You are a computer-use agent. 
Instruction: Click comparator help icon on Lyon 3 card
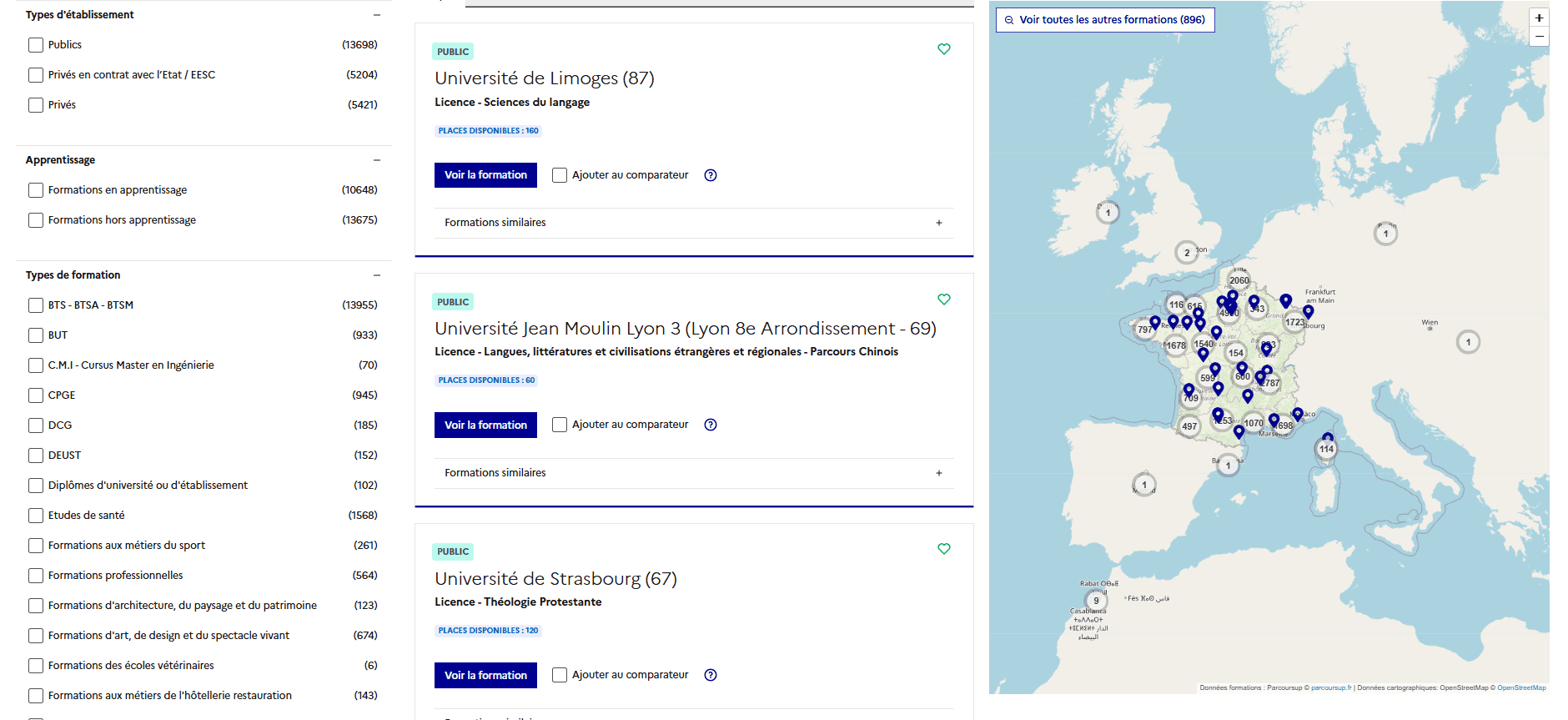(x=711, y=425)
